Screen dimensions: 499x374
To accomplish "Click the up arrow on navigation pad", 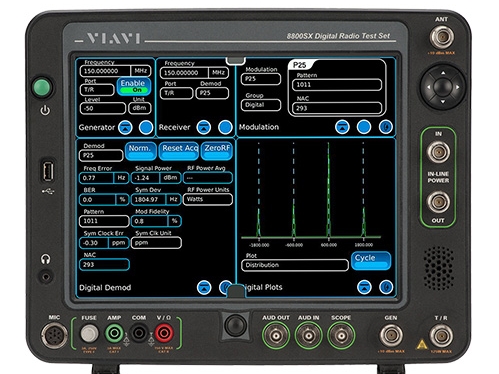I will 443,72.
